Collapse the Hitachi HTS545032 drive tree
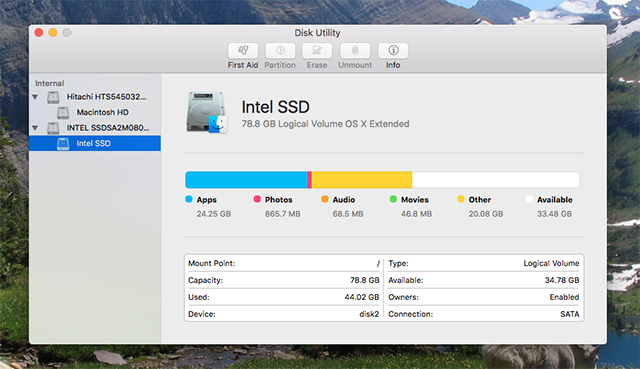The height and width of the screenshot is (369, 640). click(35, 97)
